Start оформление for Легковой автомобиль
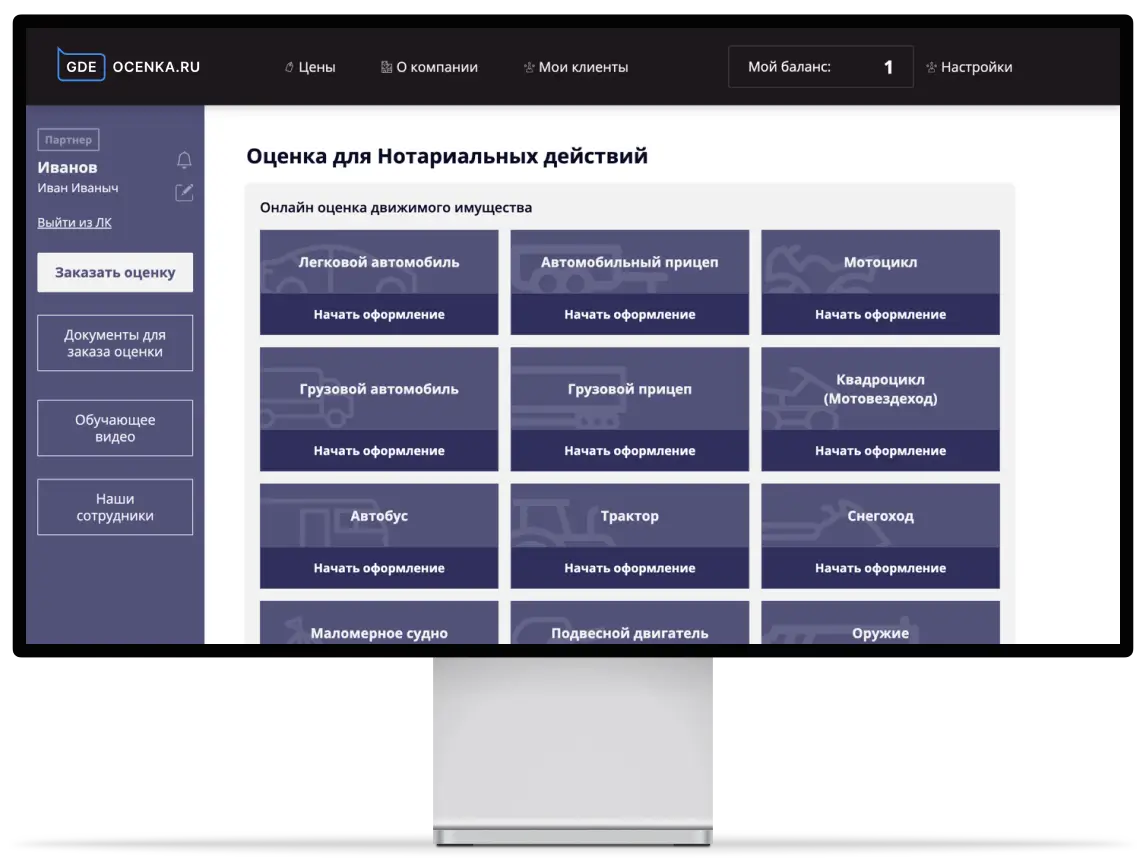Screen dimensions: 1146x866 pyautogui.click(x=379, y=314)
